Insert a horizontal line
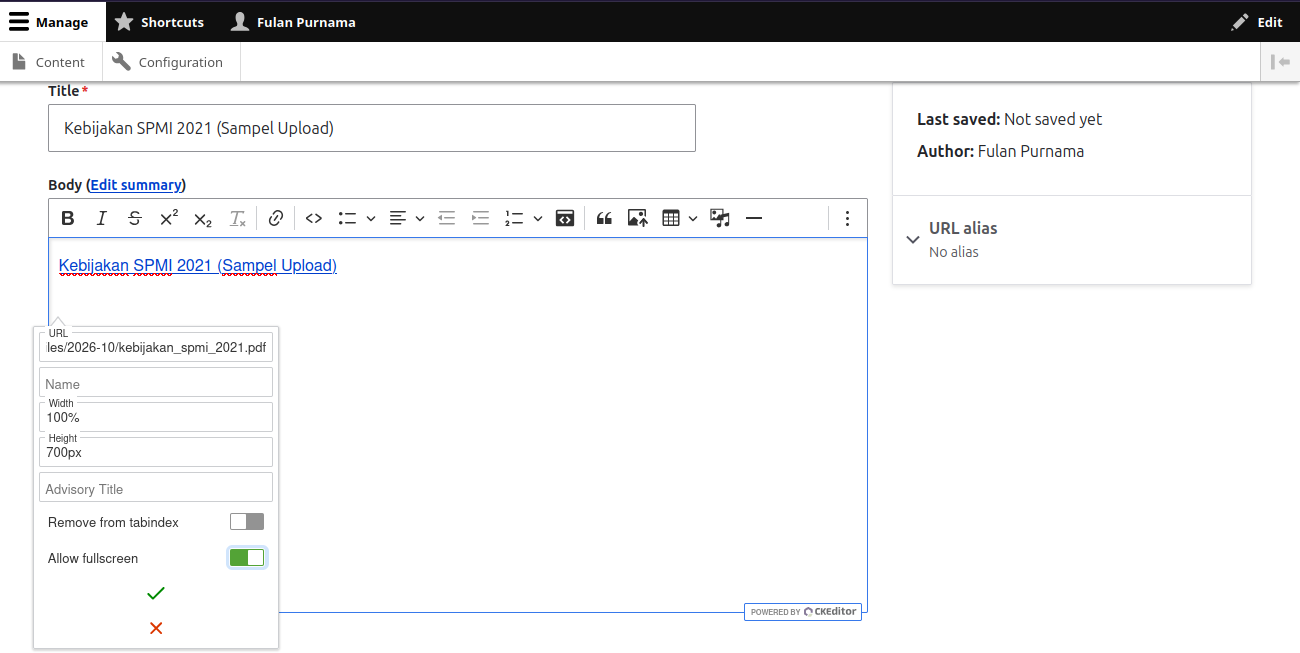This screenshot has height=653, width=1300. [x=754, y=218]
